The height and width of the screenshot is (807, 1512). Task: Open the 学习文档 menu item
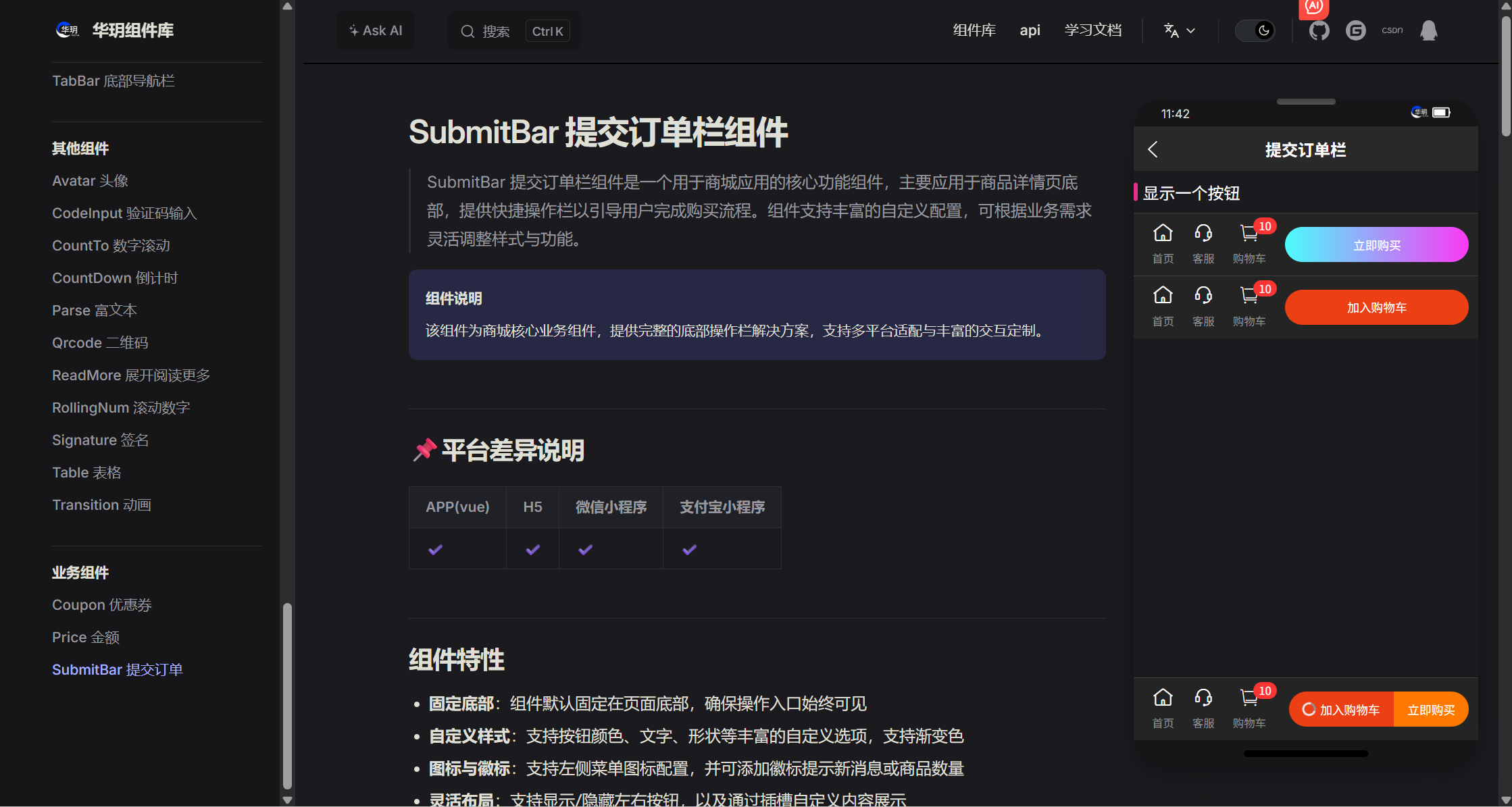coord(1092,30)
